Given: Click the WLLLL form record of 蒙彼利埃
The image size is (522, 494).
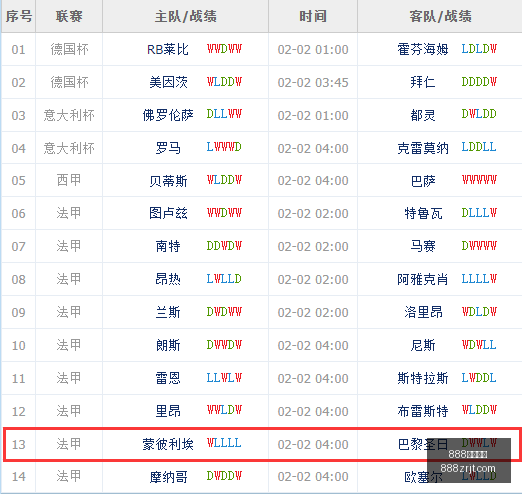Looking at the screenshot, I should (224, 443).
